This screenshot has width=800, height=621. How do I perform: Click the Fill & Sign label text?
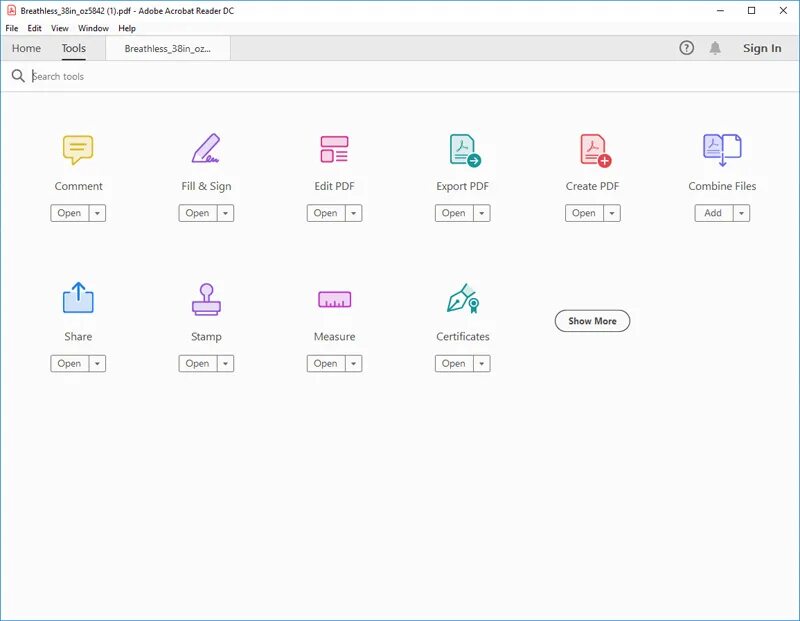point(206,186)
